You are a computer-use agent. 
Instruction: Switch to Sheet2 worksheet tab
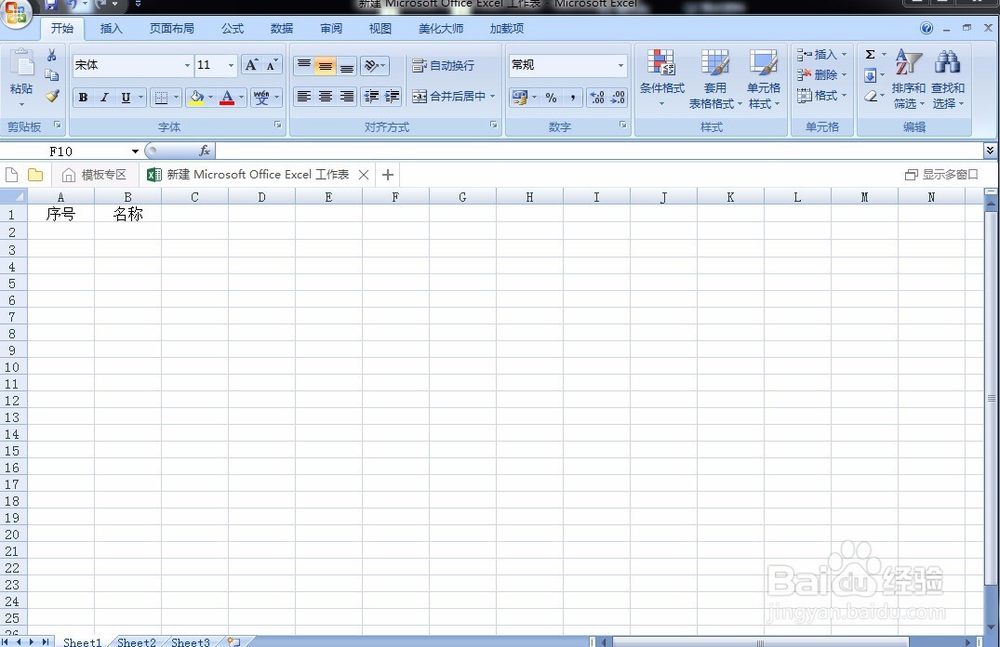pyautogui.click(x=136, y=642)
